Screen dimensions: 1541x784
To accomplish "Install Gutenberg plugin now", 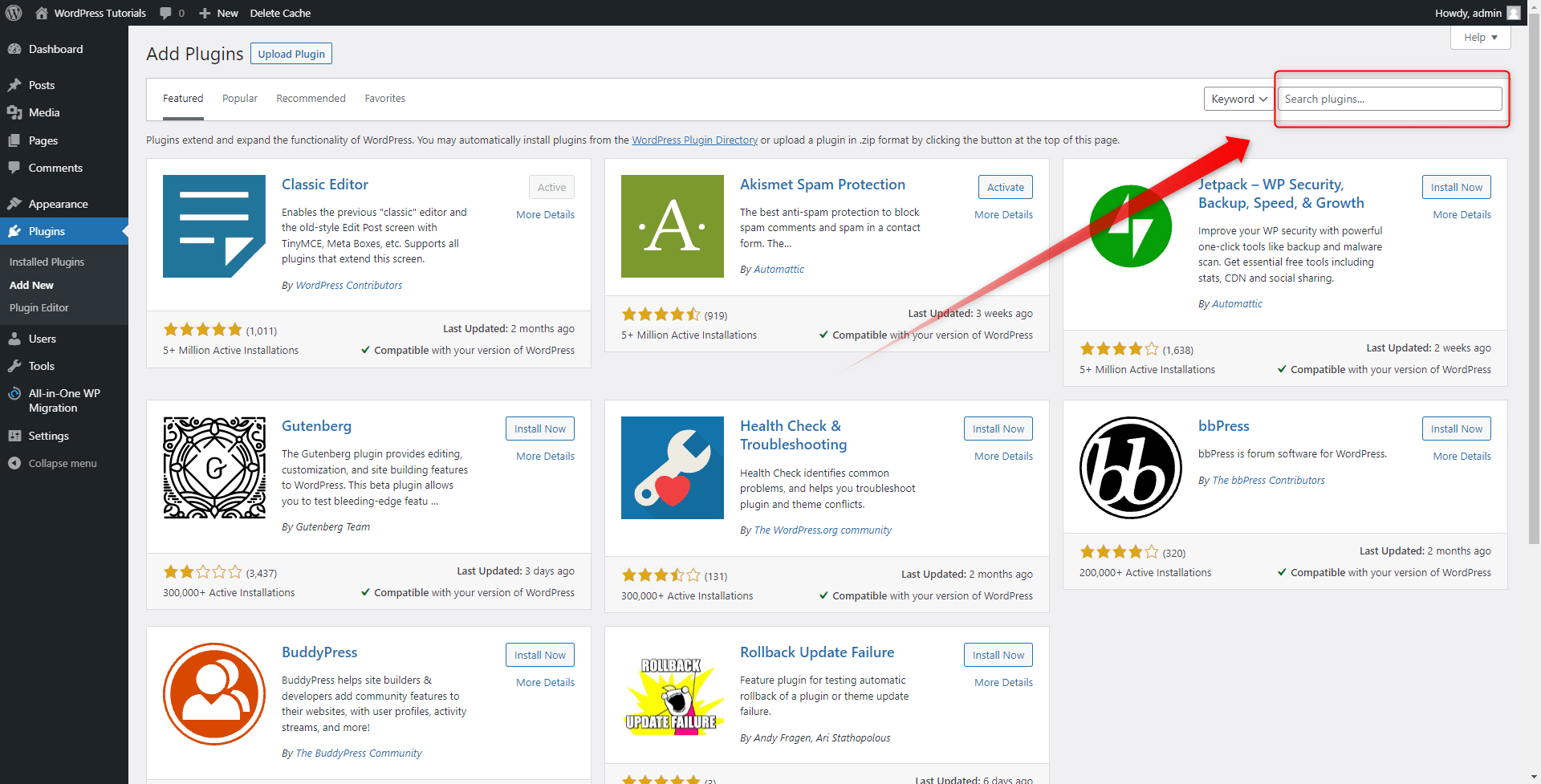I will pos(539,429).
